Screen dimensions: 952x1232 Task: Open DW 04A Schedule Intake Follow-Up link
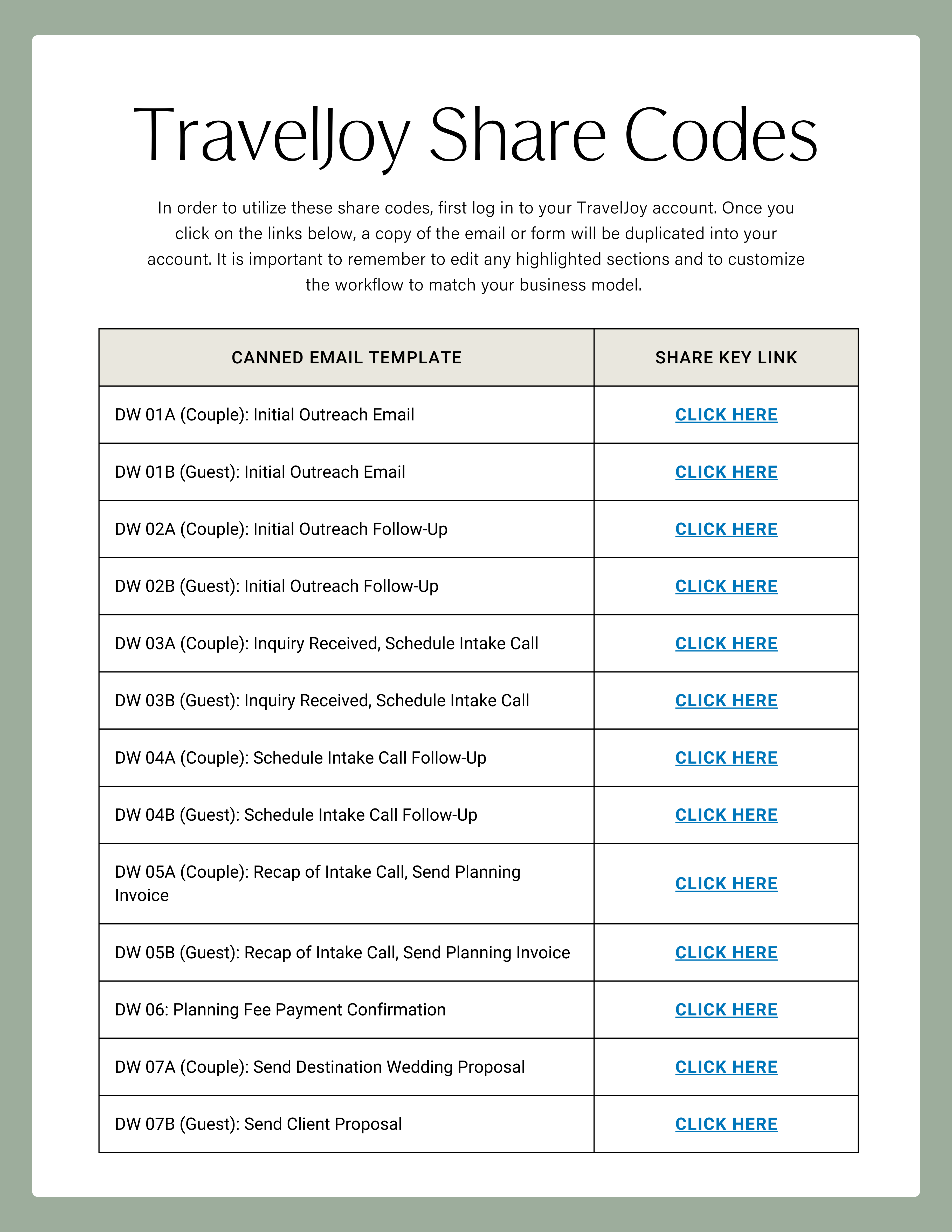pyautogui.click(x=726, y=758)
